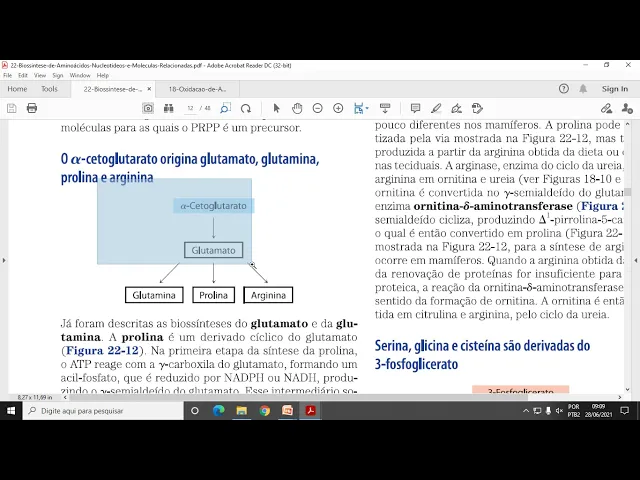640x480 pixels.
Task: Go to the Tools tab
Action: click(x=49, y=89)
